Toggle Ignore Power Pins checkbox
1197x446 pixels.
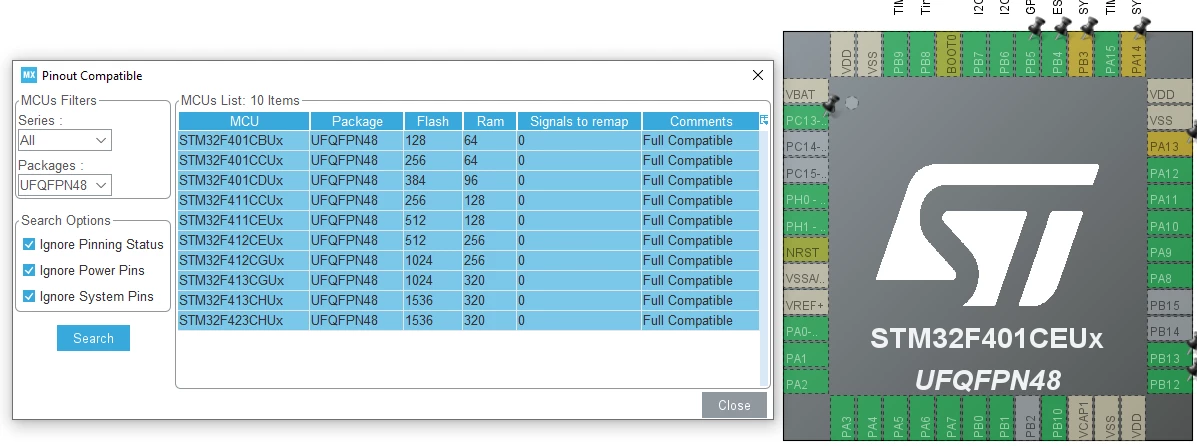(29, 270)
